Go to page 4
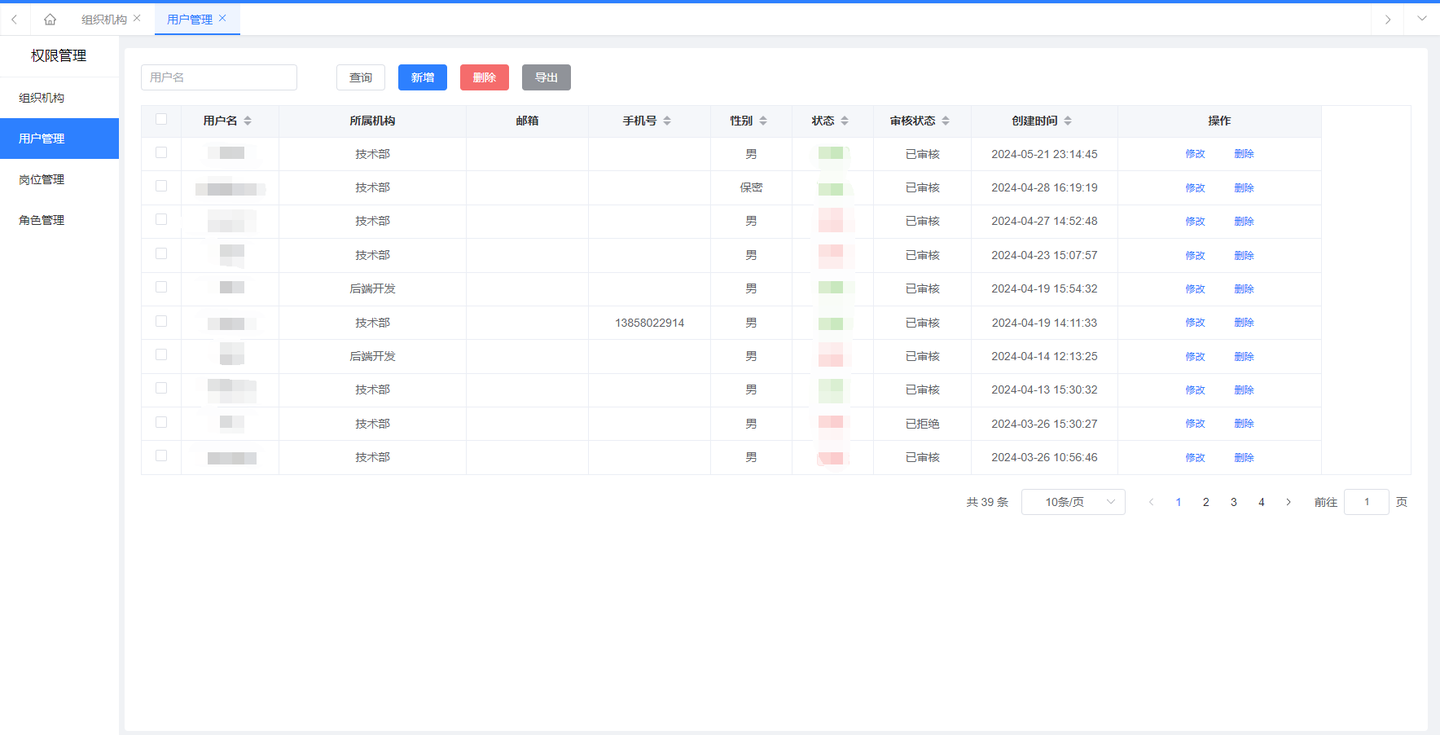Image resolution: width=1440 pixels, height=735 pixels. (1261, 502)
